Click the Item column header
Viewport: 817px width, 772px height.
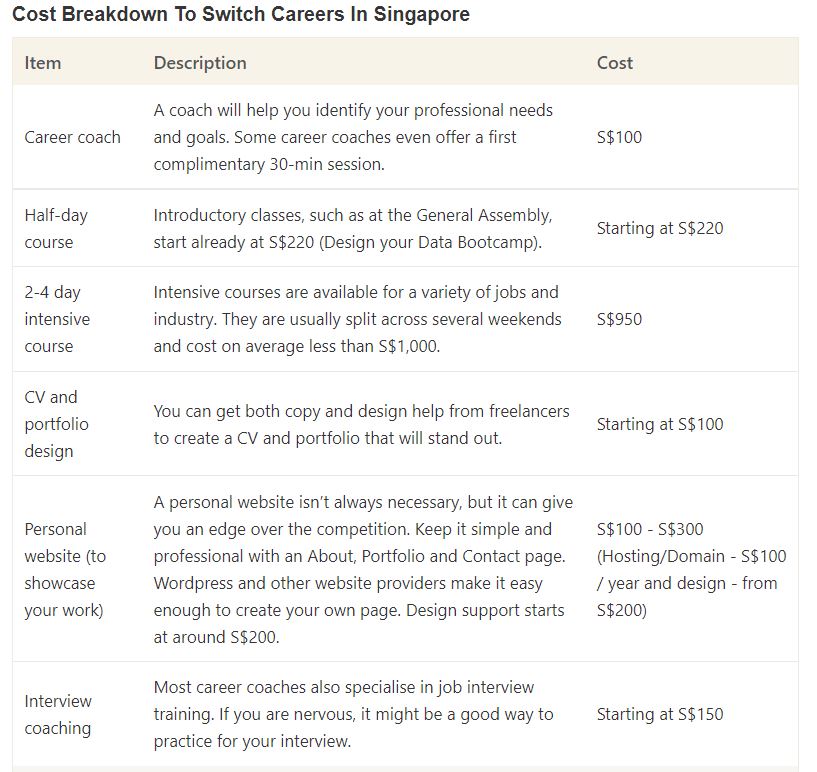click(43, 62)
